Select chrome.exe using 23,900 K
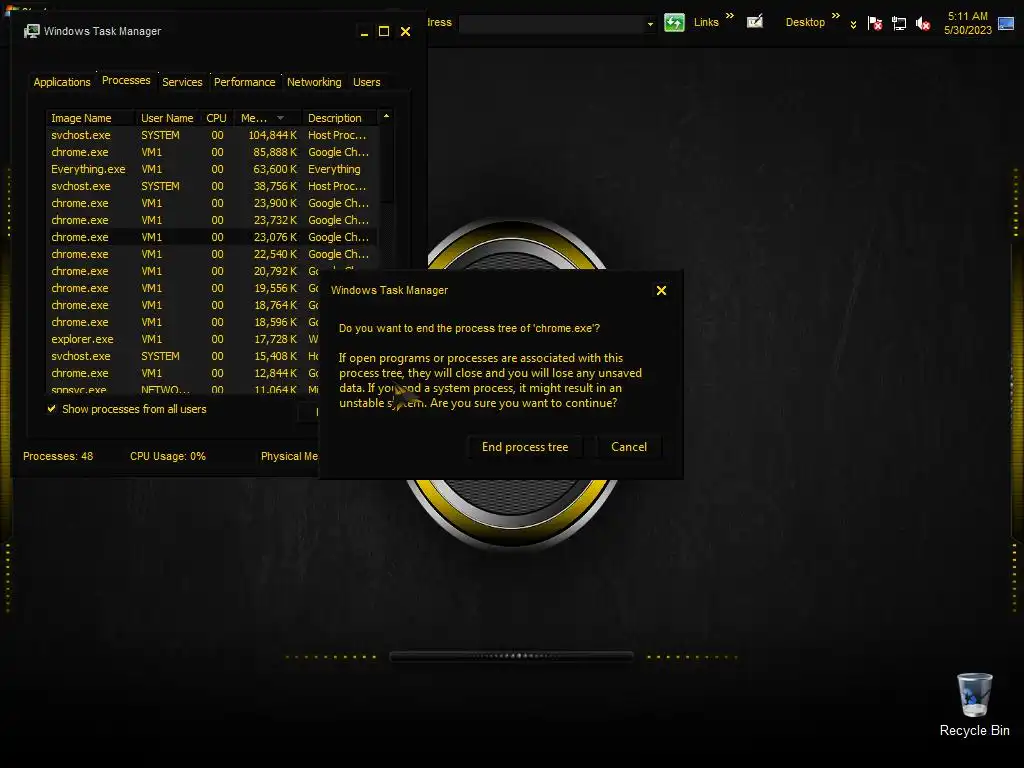1024x768 pixels. pyautogui.click(x=212, y=203)
